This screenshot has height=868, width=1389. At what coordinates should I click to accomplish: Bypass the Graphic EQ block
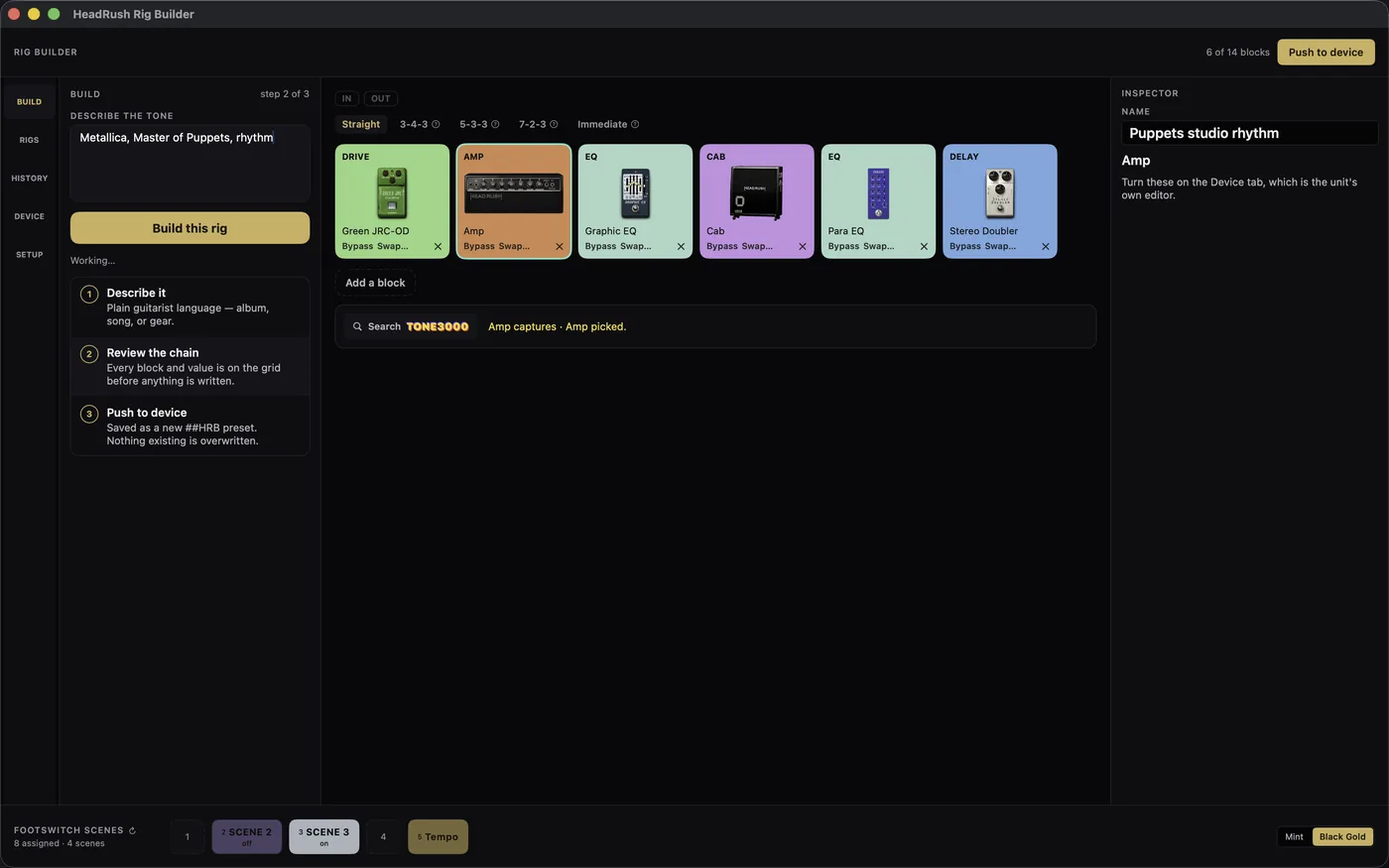pyautogui.click(x=600, y=246)
